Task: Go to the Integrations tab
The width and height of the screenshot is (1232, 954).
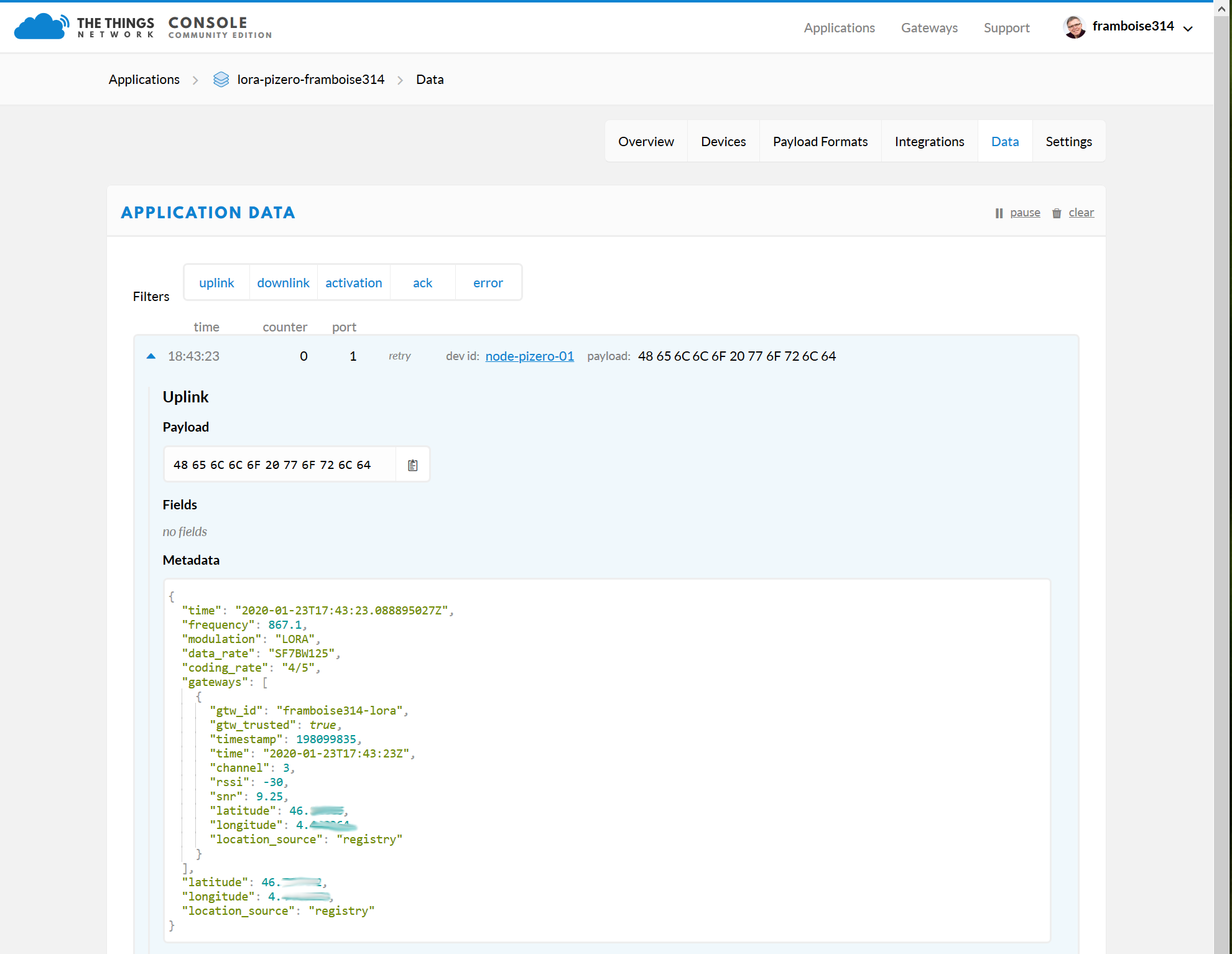Action: pos(929,142)
